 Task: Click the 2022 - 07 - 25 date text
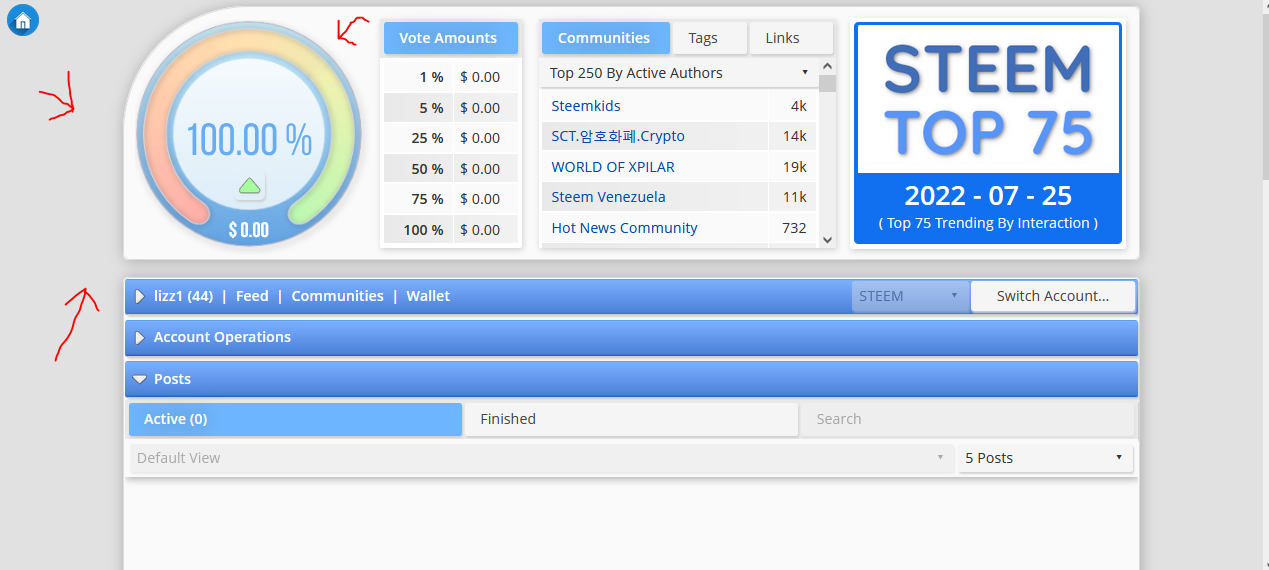tap(988, 195)
